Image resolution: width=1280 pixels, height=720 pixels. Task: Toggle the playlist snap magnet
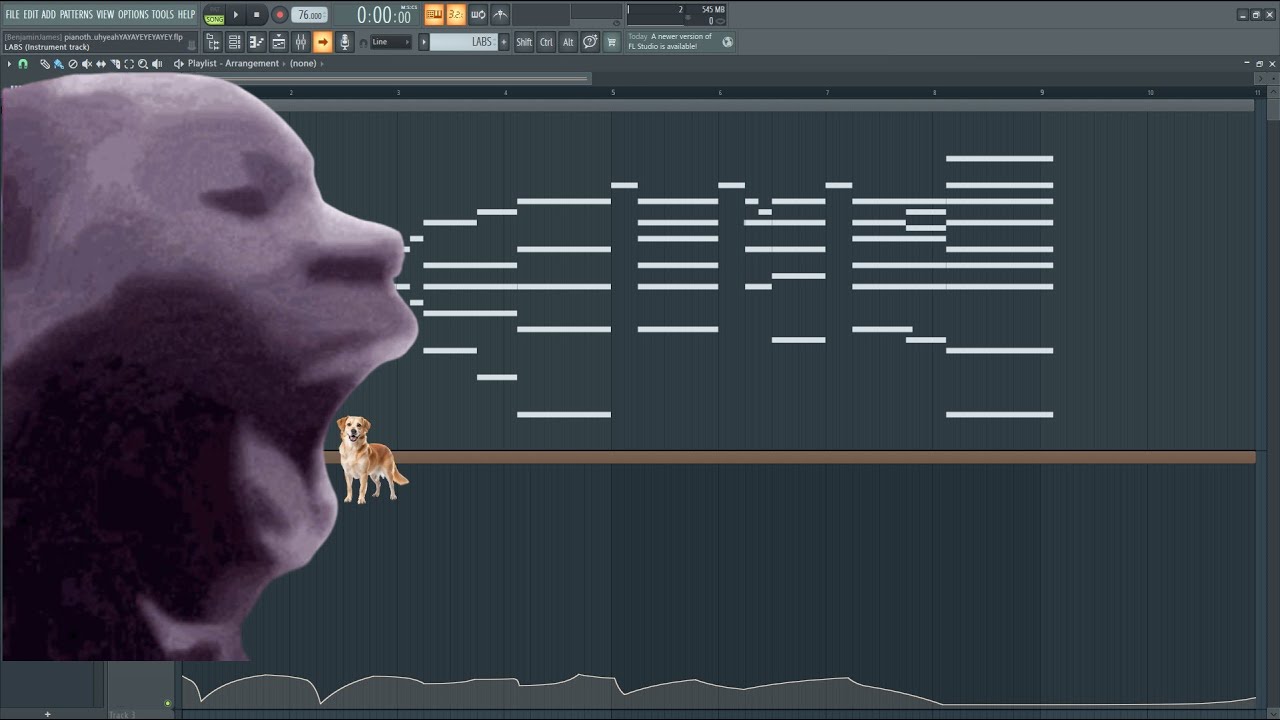click(x=23, y=64)
